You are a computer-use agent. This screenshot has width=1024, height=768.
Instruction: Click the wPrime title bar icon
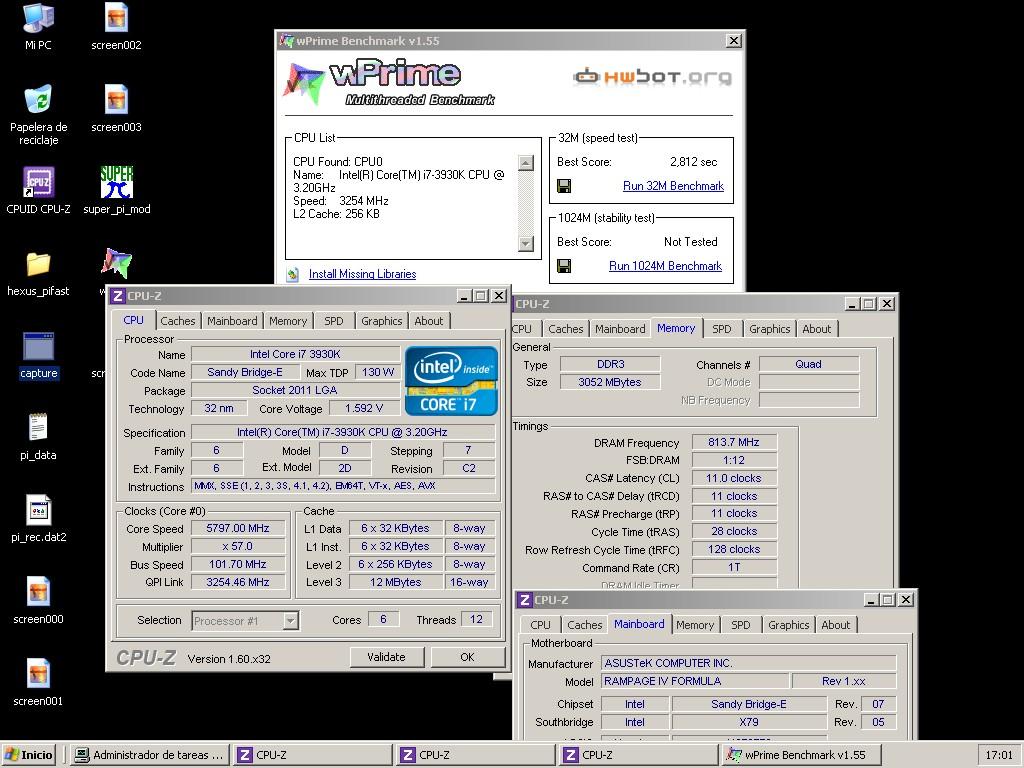(286, 40)
